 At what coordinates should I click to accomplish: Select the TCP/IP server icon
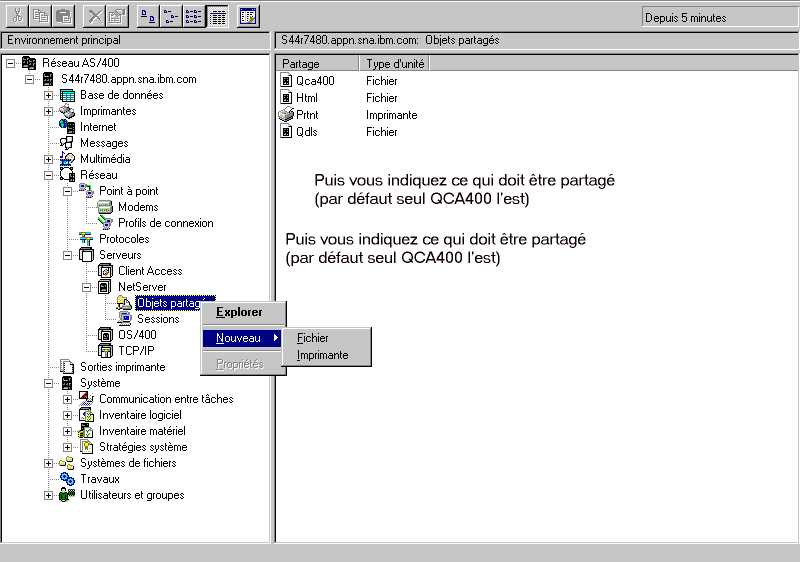point(105,351)
